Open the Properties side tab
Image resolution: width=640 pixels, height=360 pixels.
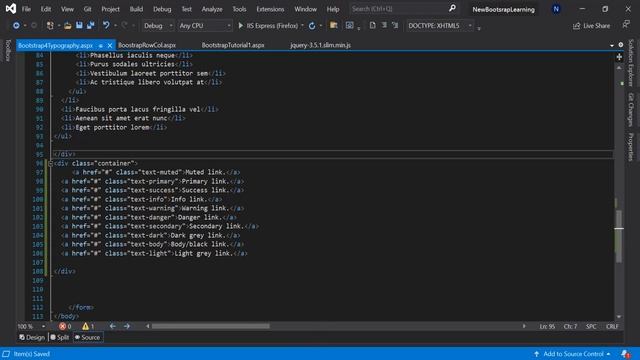(x=631, y=147)
